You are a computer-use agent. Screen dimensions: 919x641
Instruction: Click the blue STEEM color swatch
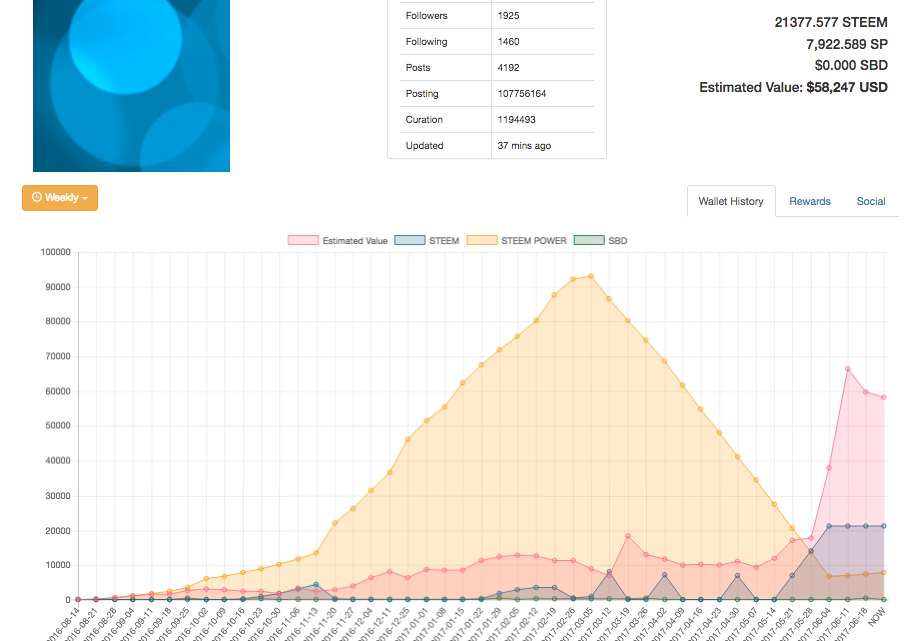410,240
